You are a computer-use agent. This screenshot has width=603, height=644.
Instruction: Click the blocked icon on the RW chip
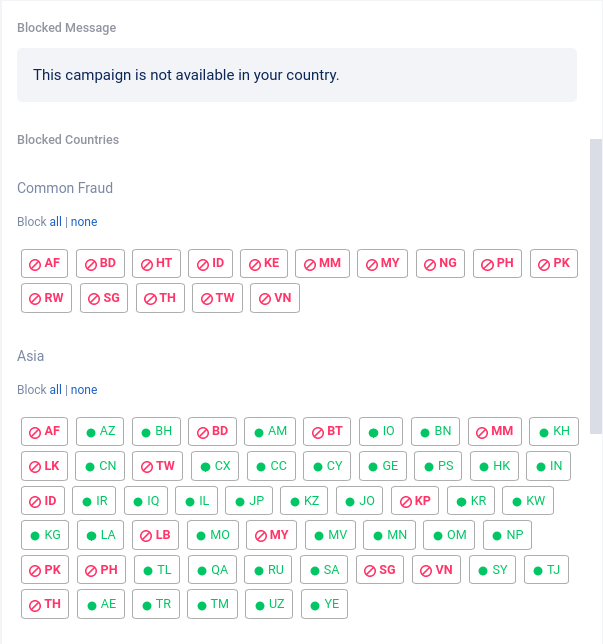(35, 299)
